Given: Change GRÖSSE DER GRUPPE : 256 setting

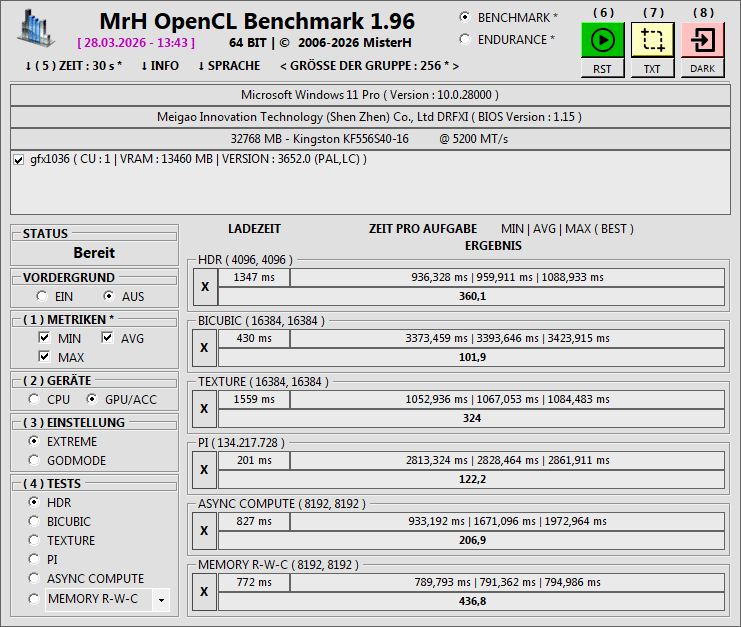Looking at the screenshot, I should point(370,66).
